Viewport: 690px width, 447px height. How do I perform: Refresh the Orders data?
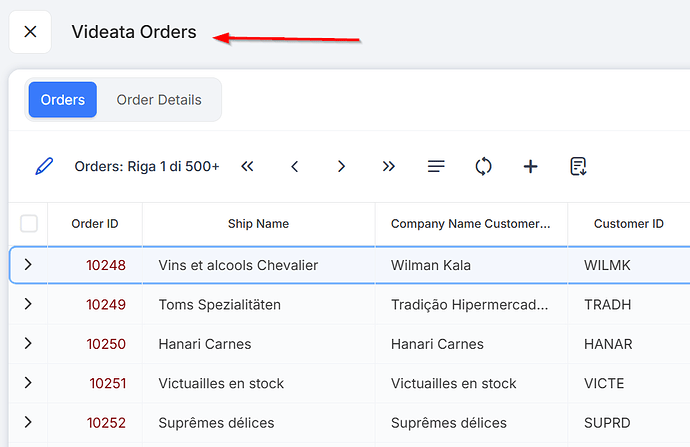483,166
